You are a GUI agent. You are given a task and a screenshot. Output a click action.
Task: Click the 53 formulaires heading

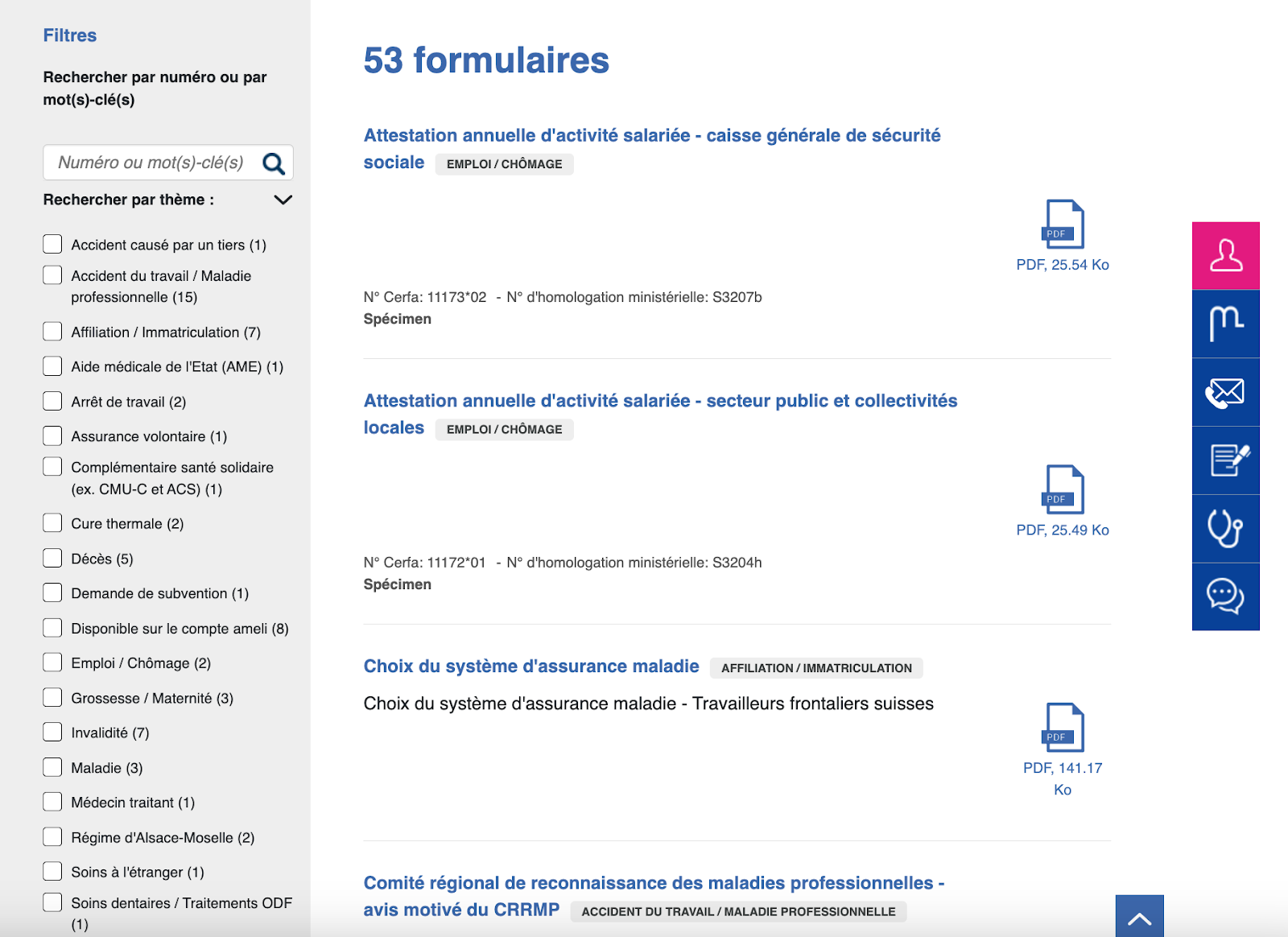point(486,60)
